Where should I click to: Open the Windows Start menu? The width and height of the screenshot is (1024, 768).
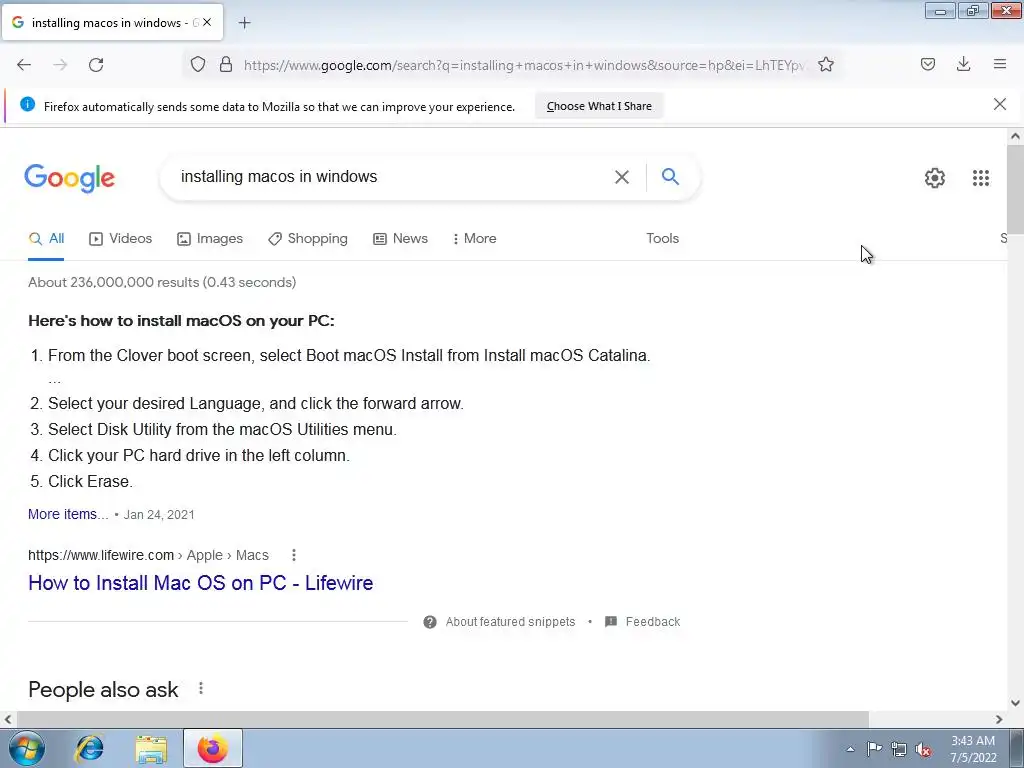27,748
